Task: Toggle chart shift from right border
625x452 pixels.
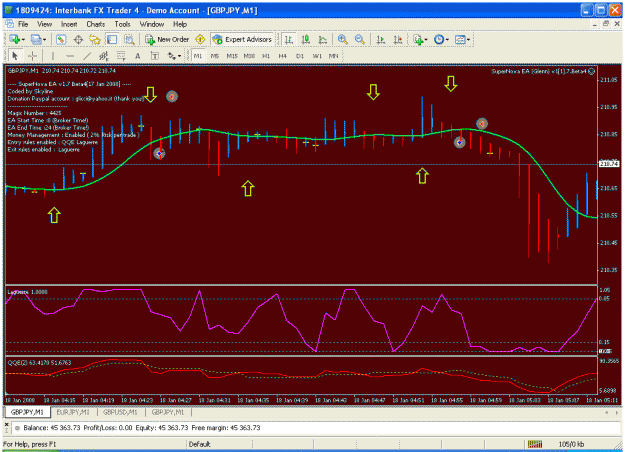Action: 398,39
